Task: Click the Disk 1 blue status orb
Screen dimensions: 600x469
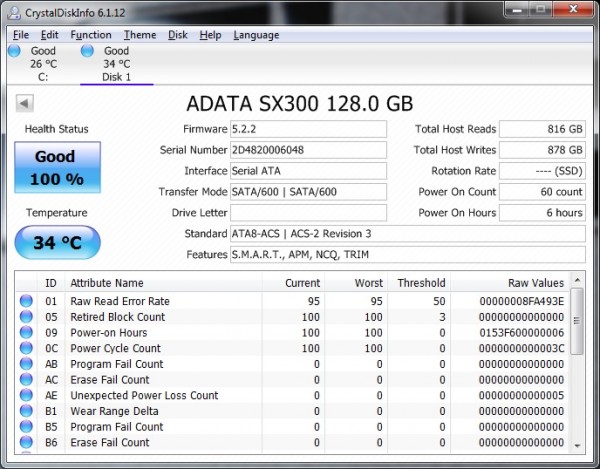Action: tap(87, 50)
